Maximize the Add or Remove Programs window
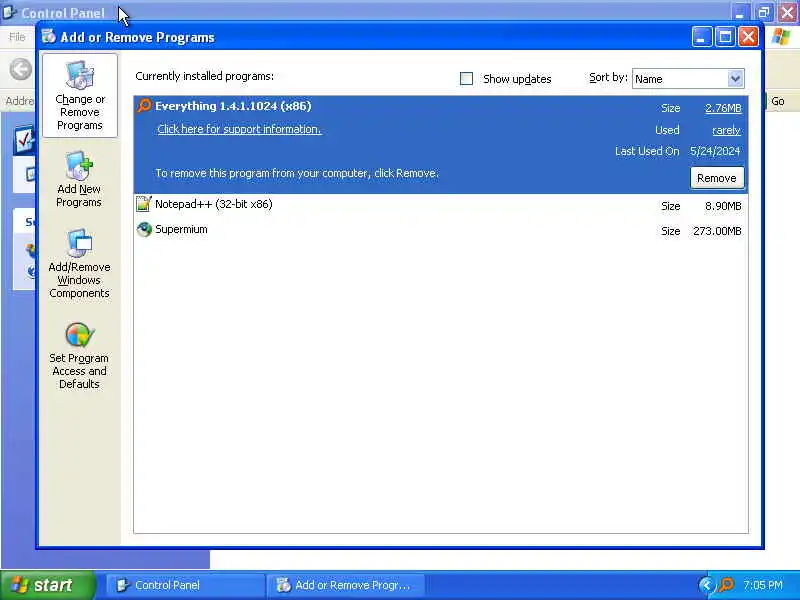 pyautogui.click(x=725, y=37)
